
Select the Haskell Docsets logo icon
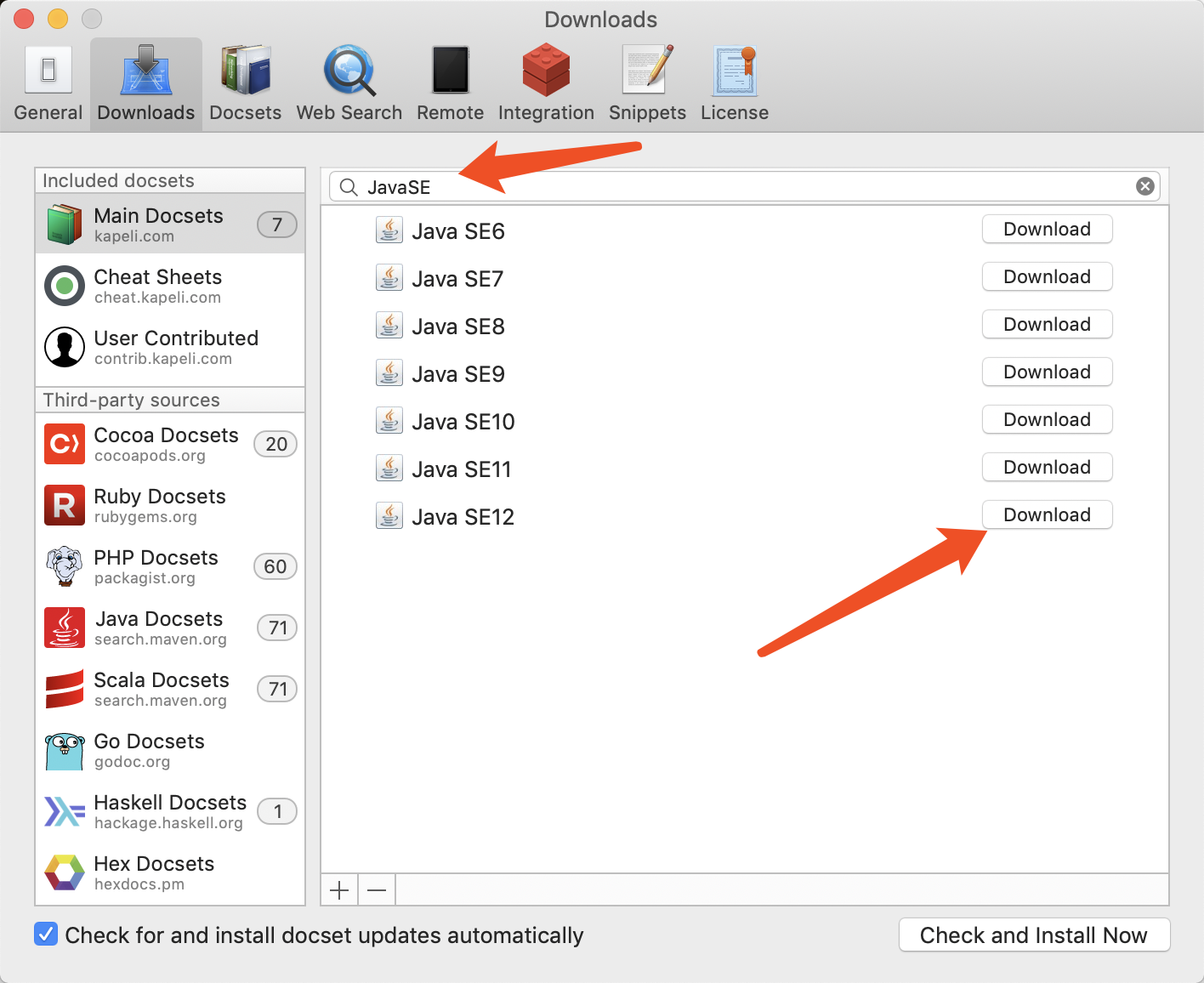[x=65, y=811]
